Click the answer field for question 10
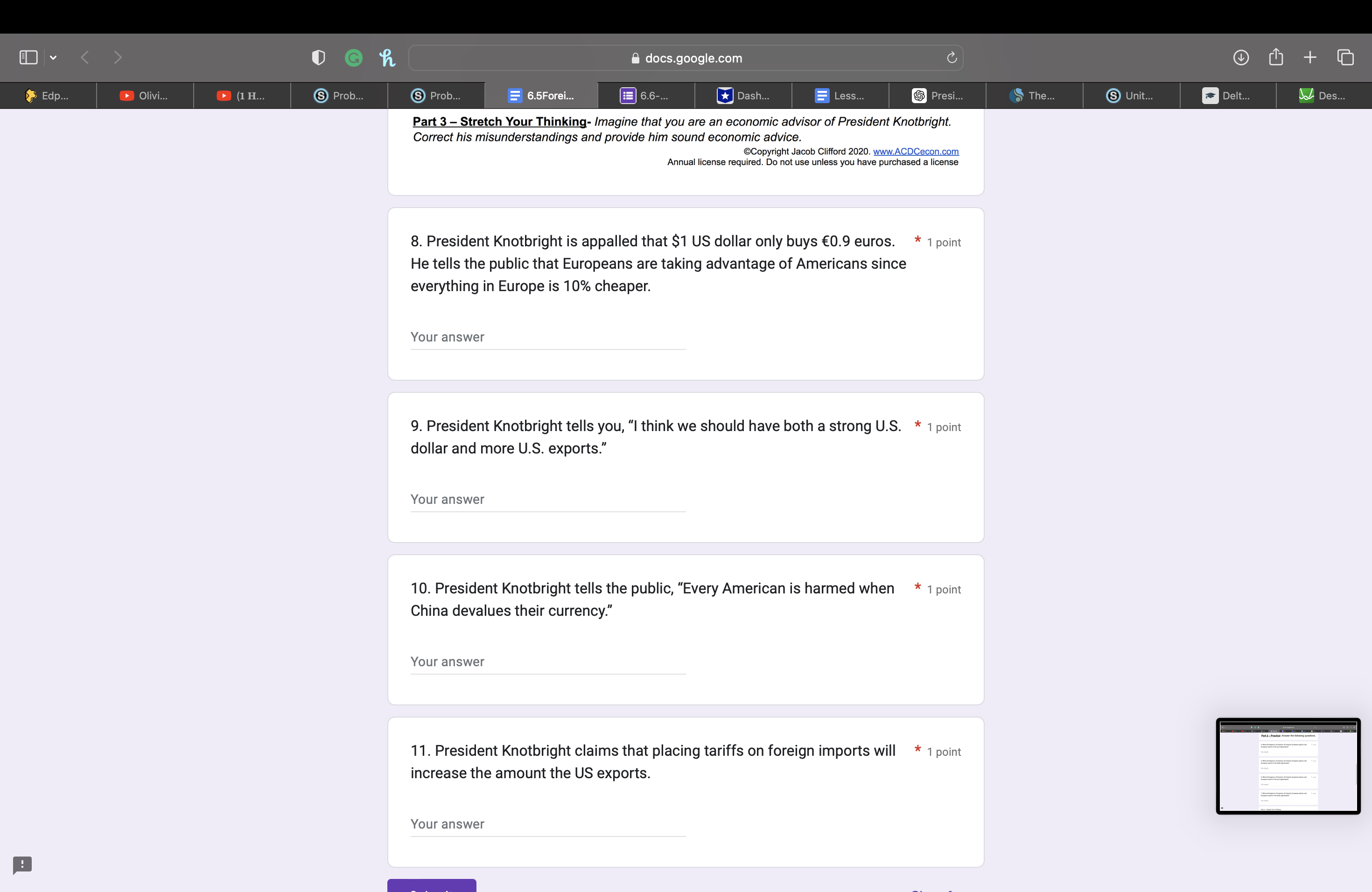 click(x=547, y=662)
